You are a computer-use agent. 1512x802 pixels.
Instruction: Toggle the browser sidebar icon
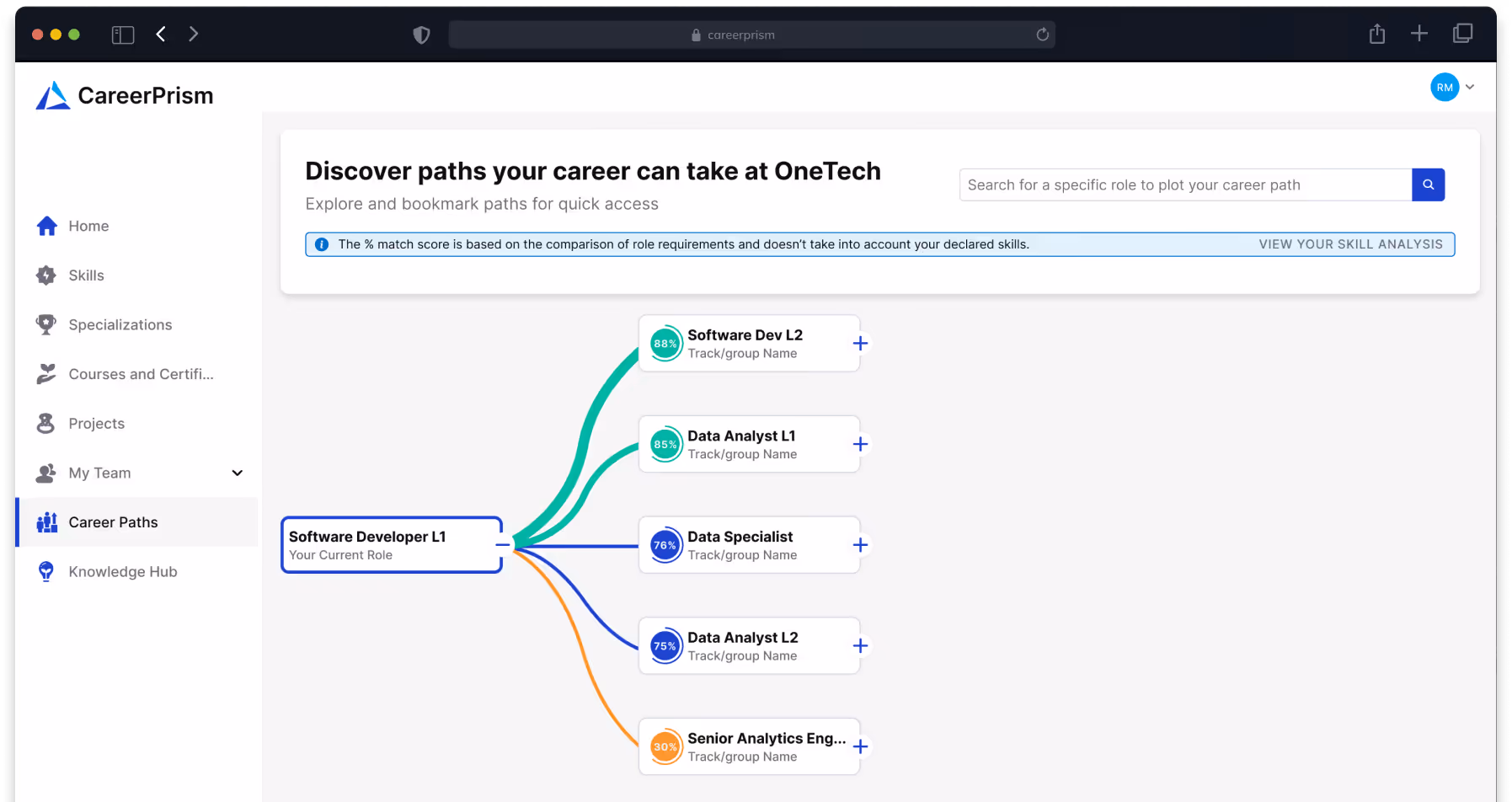[123, 35]
